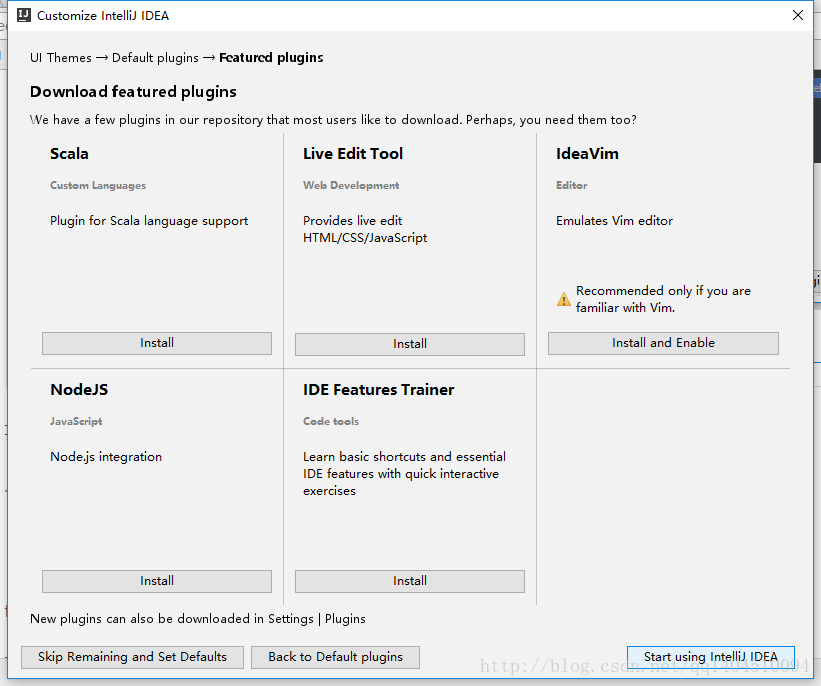The width and height of the screenshot is (821, 686).
Task: Install the NodeJS plugin
Action: pyautogui.click(x=157, y=581)
